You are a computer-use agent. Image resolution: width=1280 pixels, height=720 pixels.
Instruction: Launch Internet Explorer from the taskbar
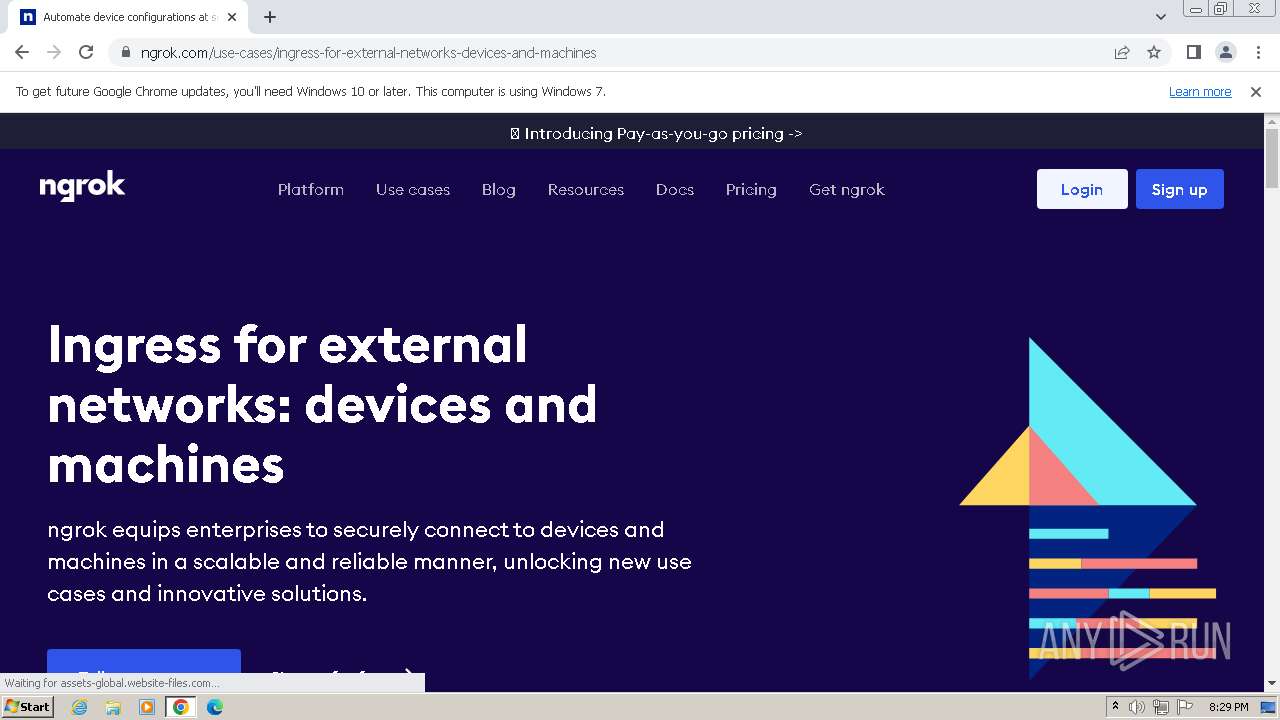click(x=80, y=707)
